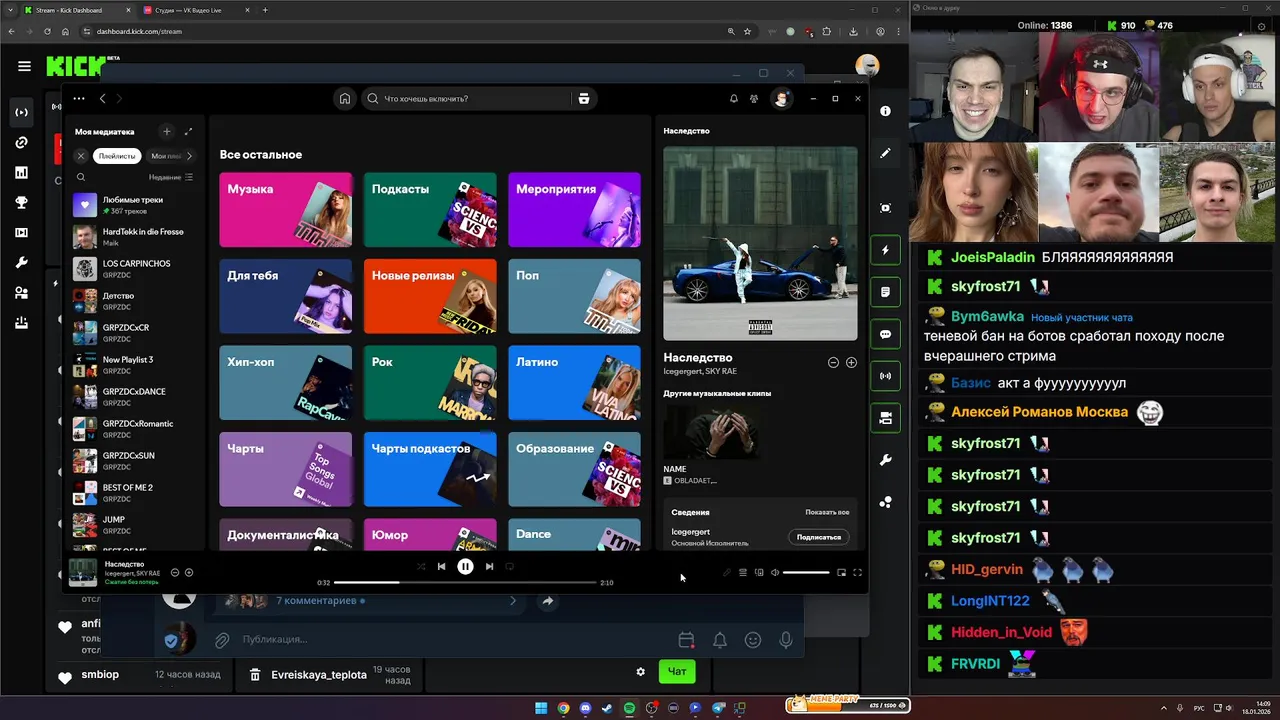This screenshot has width=1280, height=720.
Task: Select the Мои плейлисты filter chip
Action: point(165,156)
